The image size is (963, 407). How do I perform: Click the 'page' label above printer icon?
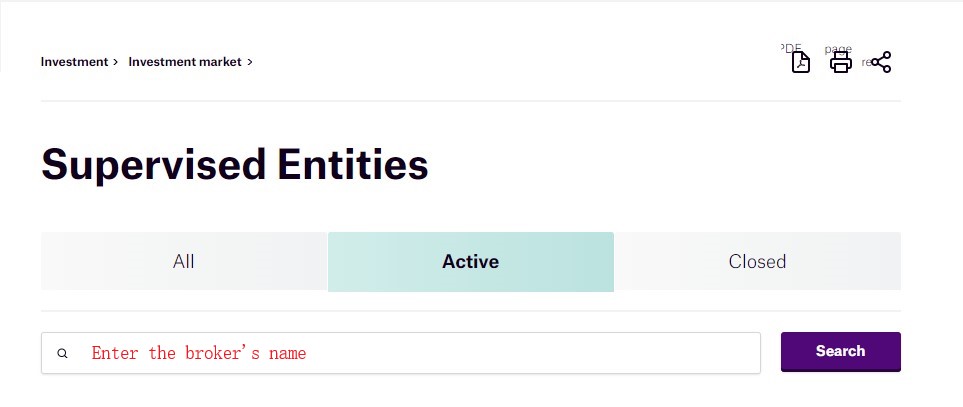(838, 48)
